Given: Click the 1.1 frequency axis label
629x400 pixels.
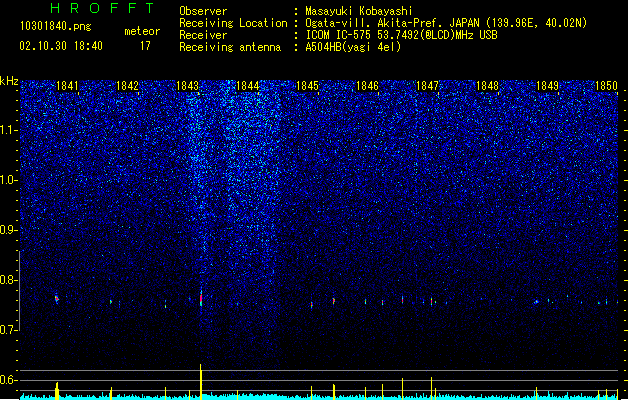Looking at the screenshot, I should coord(9,130).
